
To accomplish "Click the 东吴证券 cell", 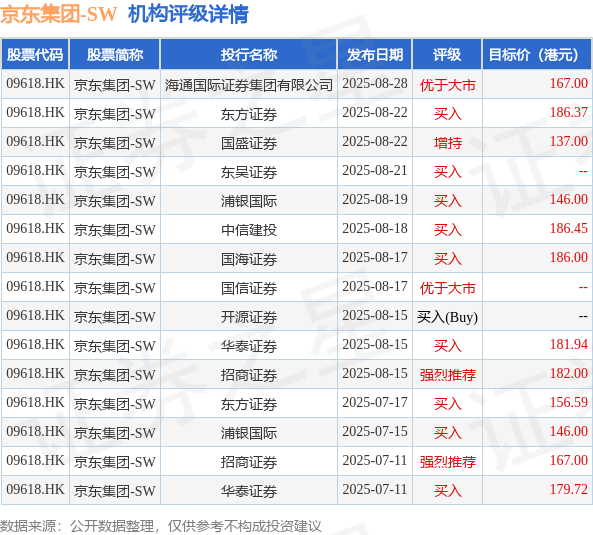I will [x=249, y=172].
